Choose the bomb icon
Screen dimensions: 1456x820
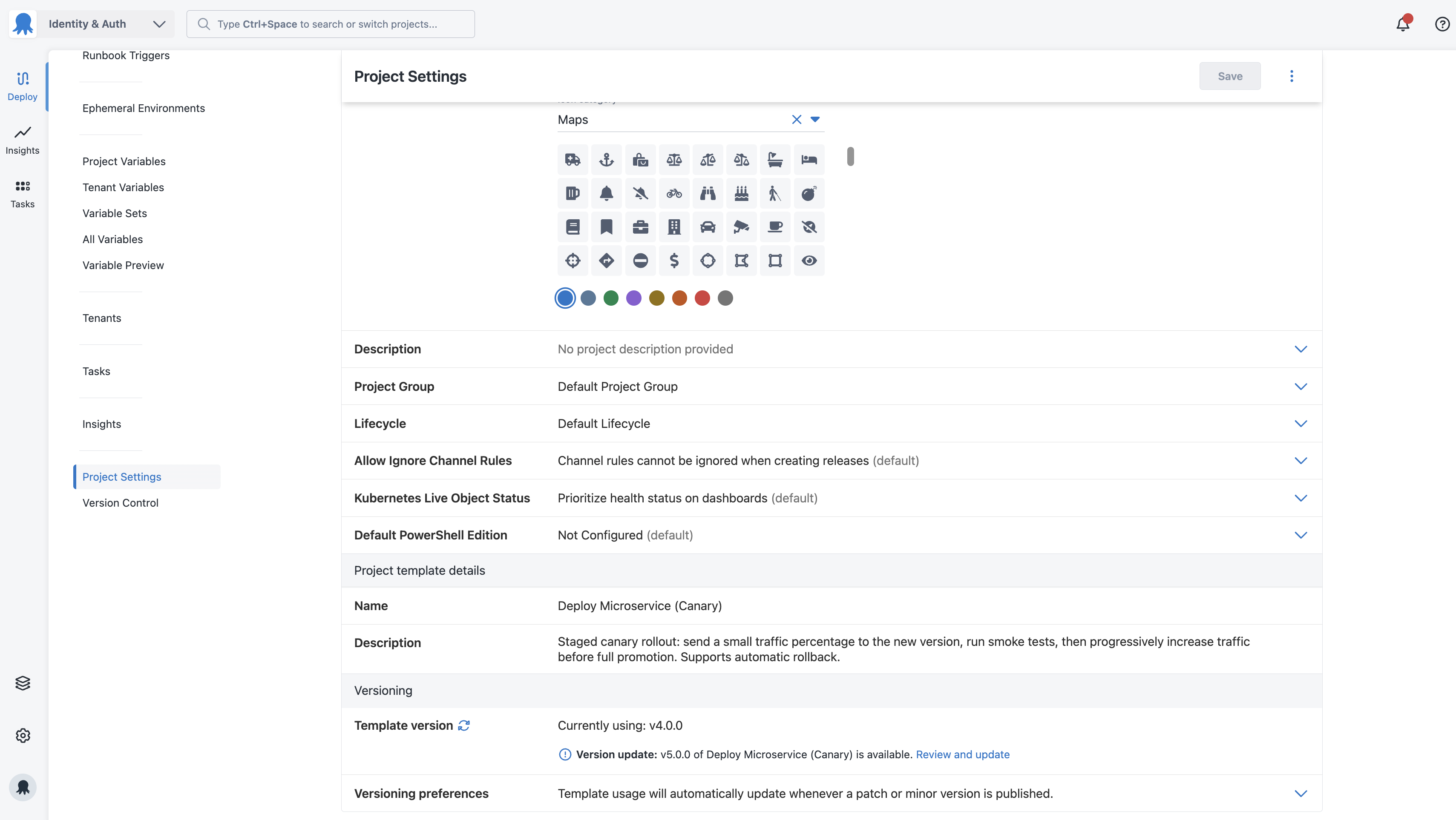809,192
